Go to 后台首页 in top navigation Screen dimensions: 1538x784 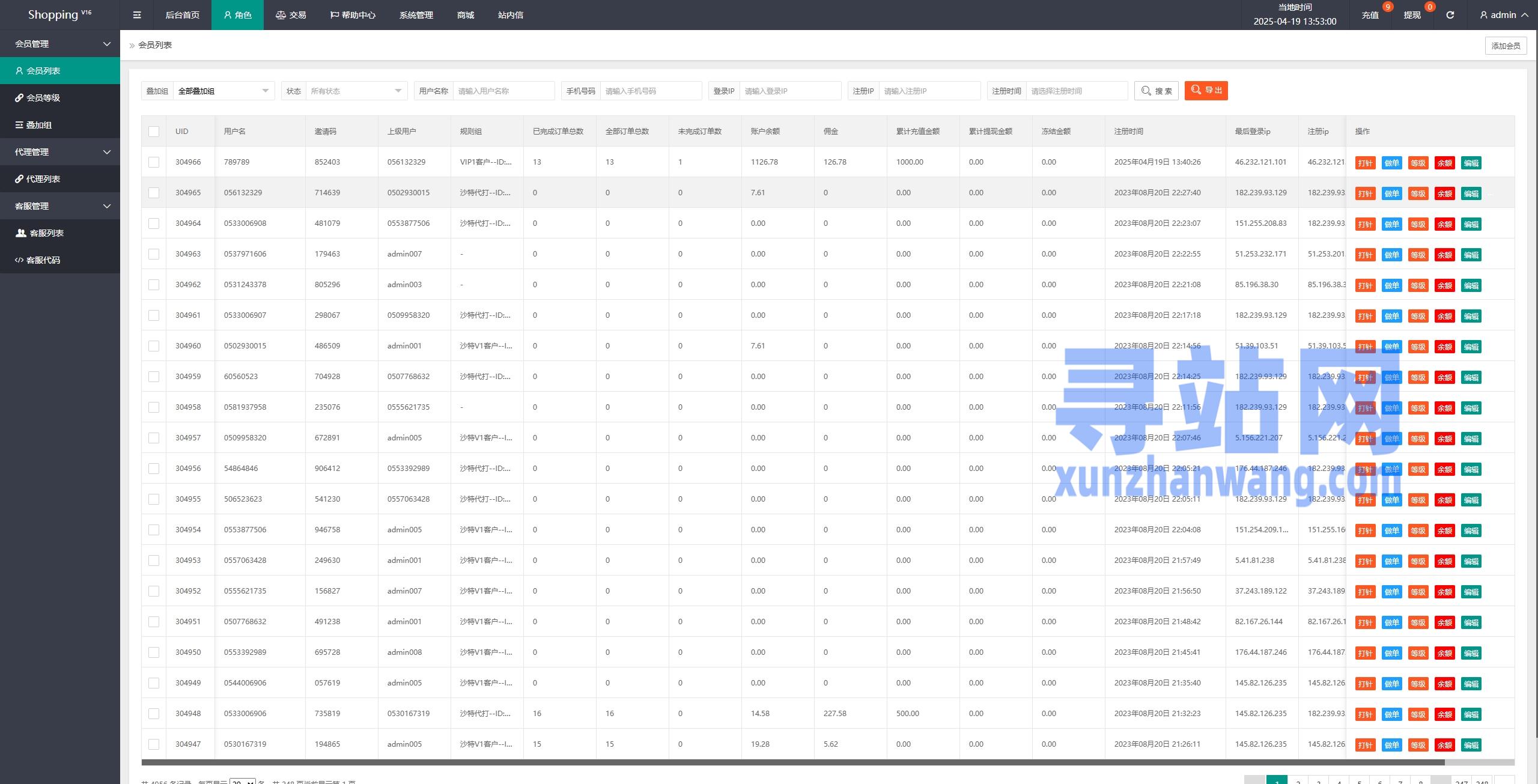182,15
